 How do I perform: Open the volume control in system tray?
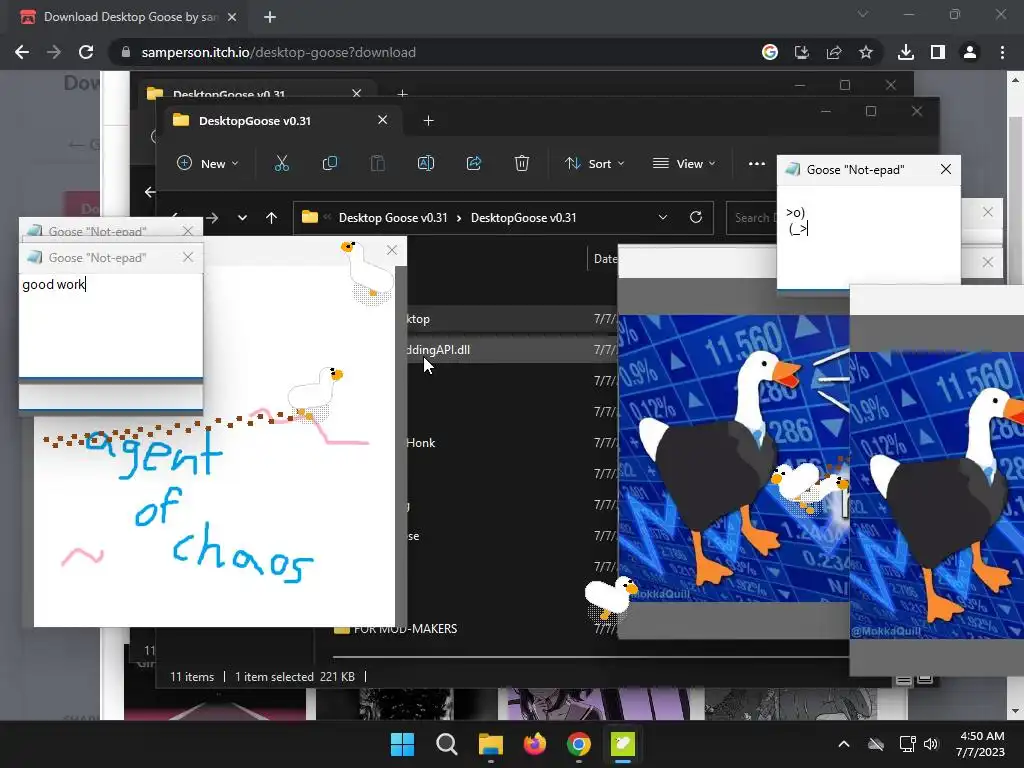point(931,744)
